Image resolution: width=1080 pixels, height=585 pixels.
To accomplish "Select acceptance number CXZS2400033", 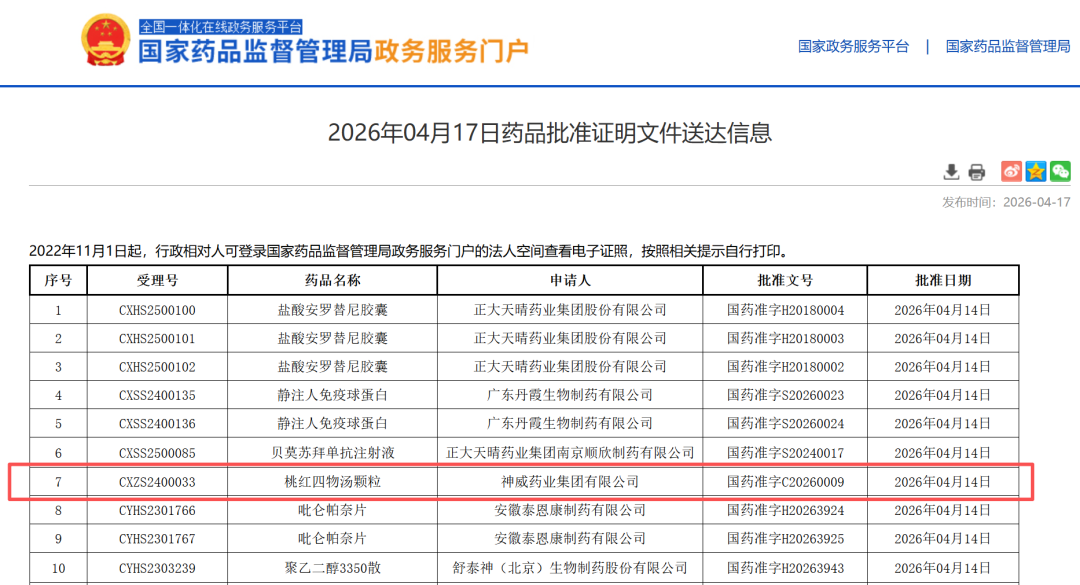I will [x=157, y=482].
